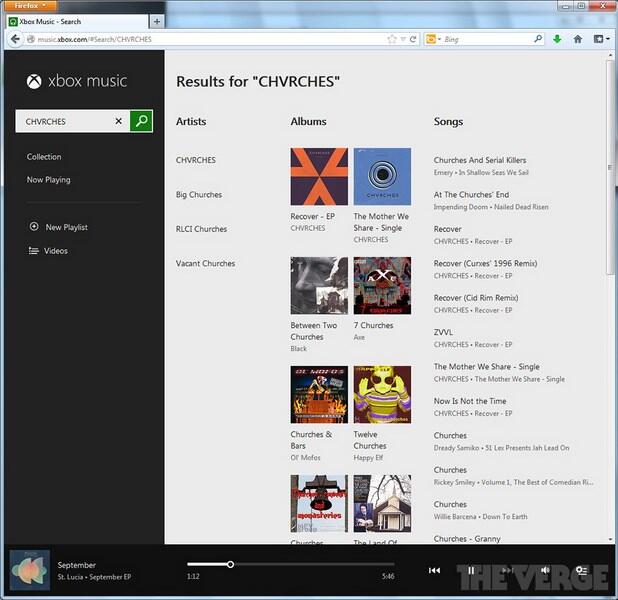
Task: Click the Twelve Churches album title
Action: pos(370,440)
